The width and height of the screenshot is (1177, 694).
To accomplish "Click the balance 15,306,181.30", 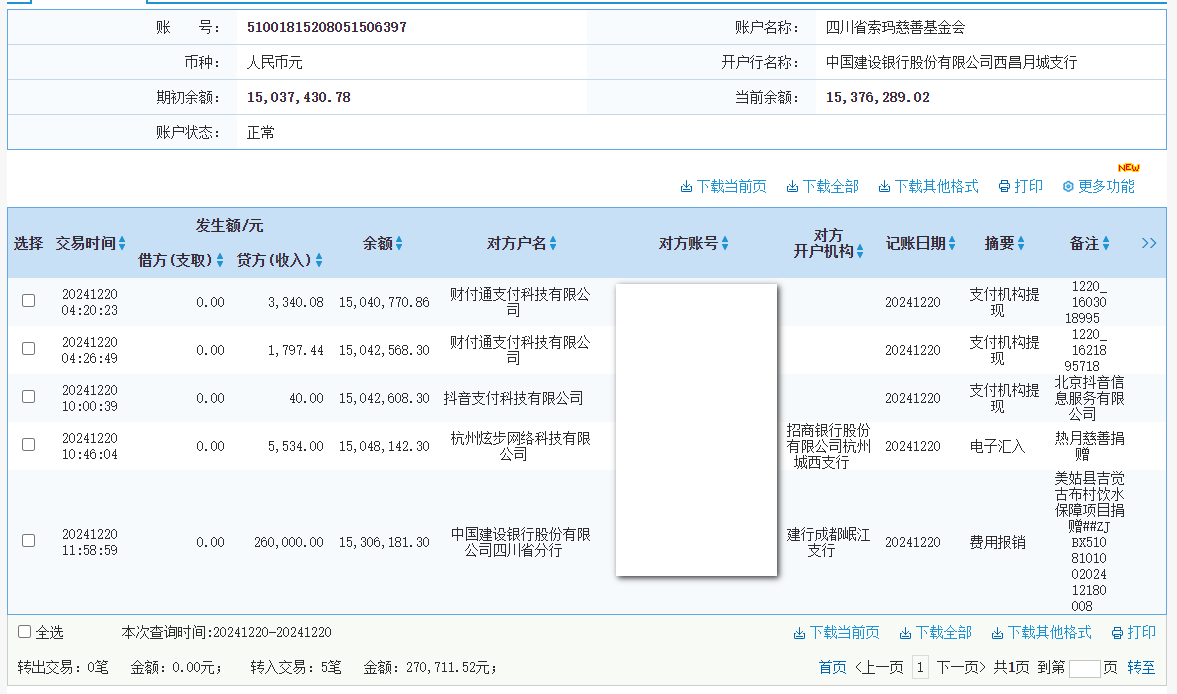I will (384, 542).
